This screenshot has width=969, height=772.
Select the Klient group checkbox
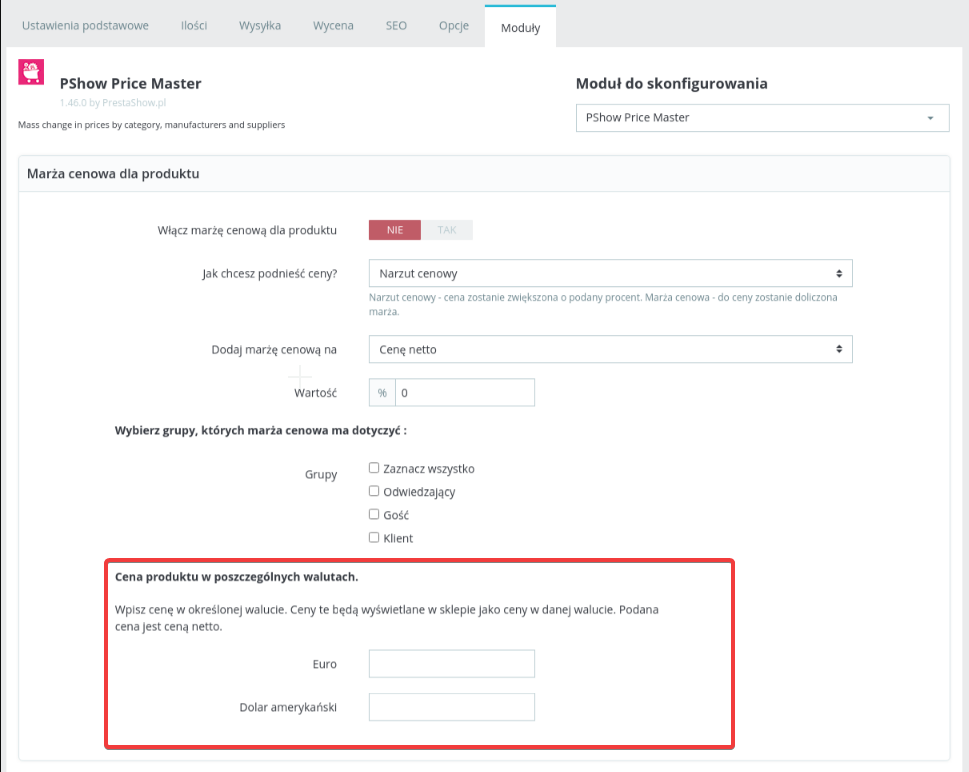[374, 538]
